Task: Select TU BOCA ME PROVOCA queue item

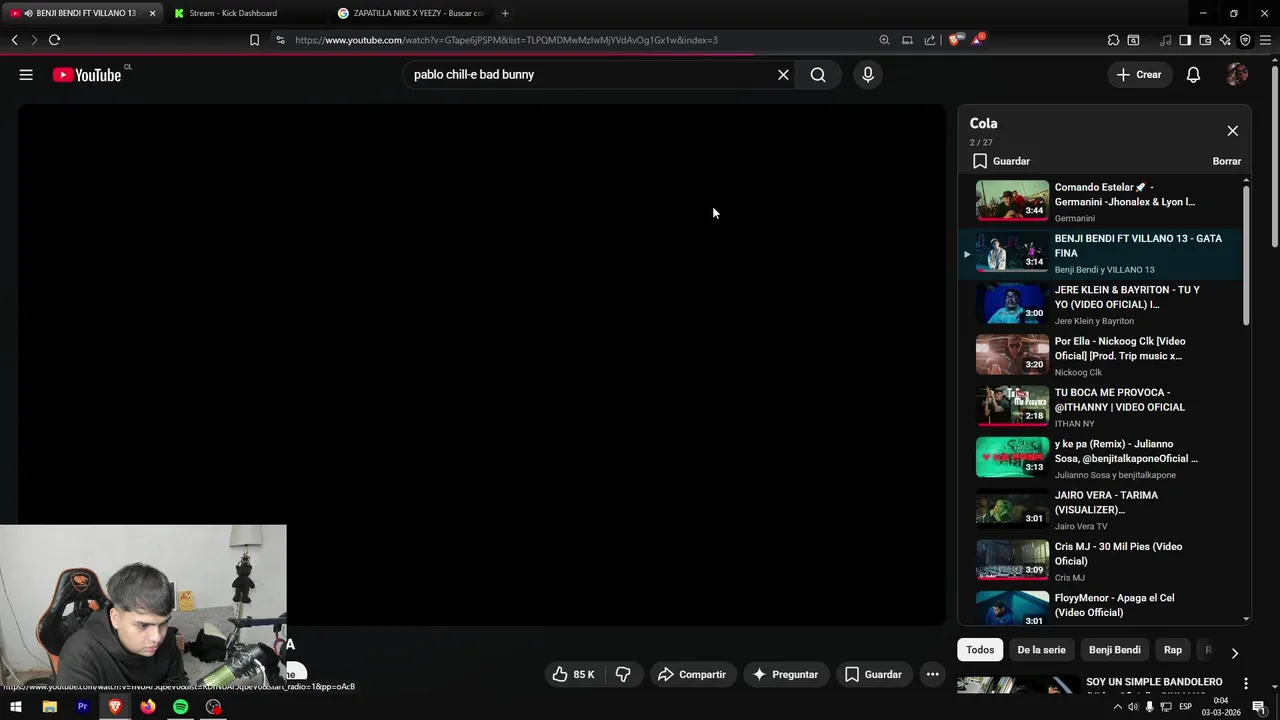Action: click(1100, 407)
